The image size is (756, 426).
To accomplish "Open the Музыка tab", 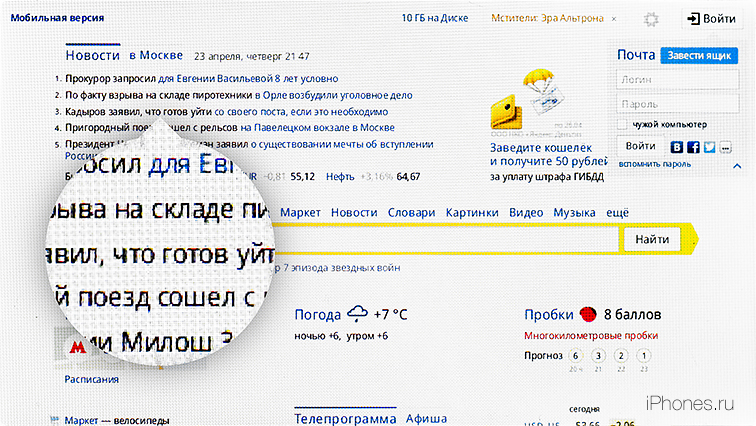I will coord(574,213).
